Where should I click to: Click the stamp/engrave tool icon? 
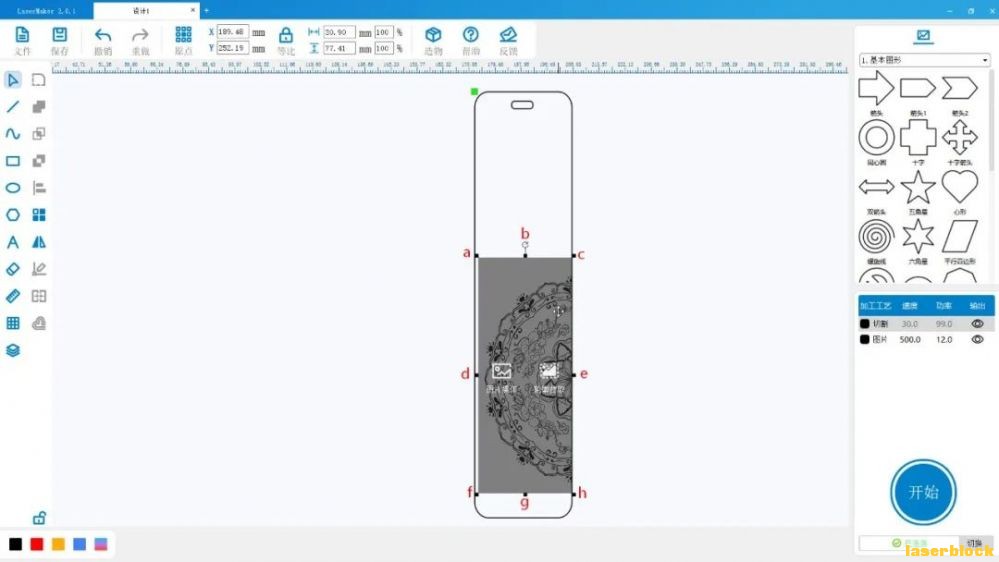(39, 323)
